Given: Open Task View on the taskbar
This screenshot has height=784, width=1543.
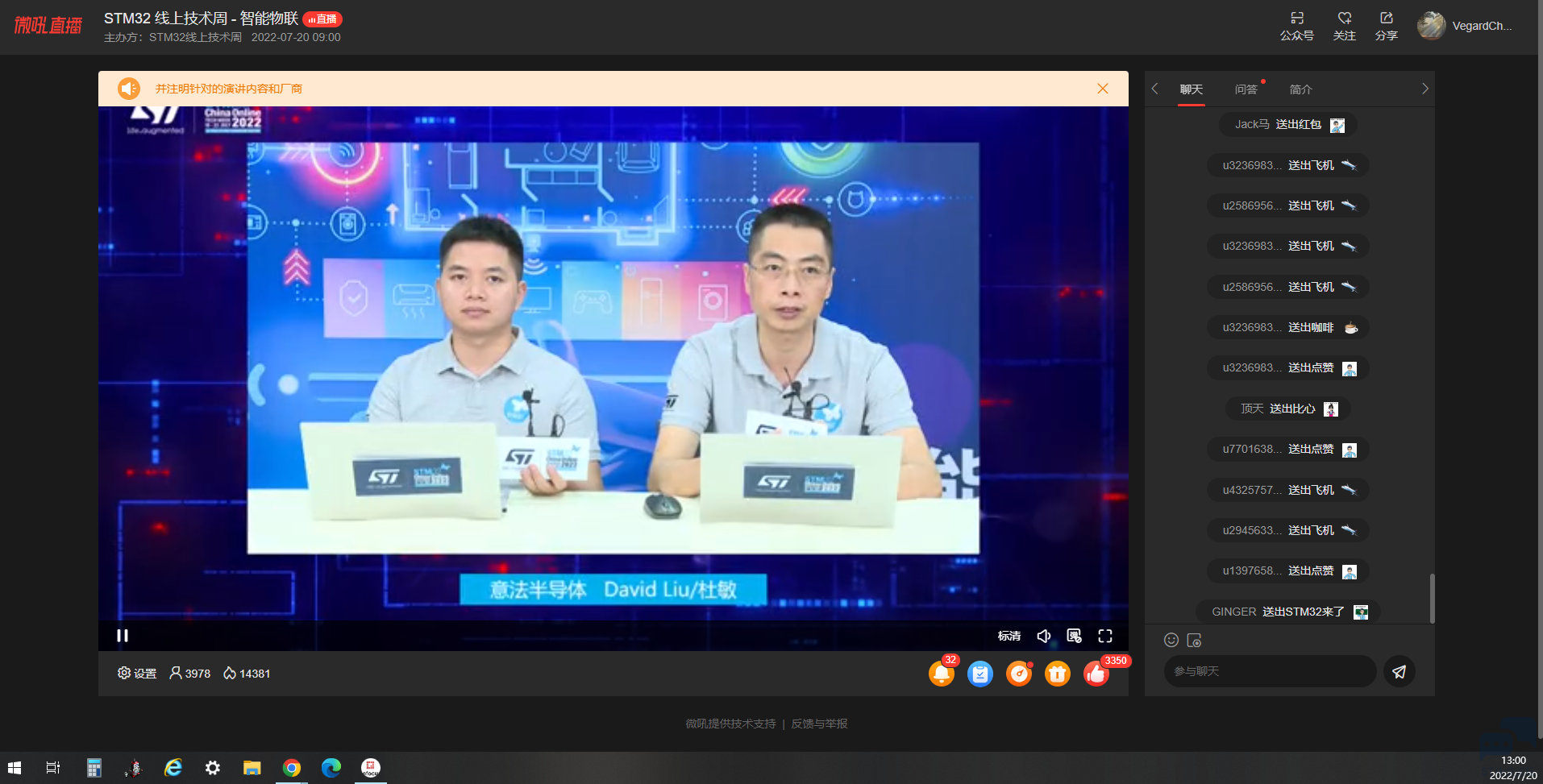Looking at the screenshot, I should tap(53, 768).
